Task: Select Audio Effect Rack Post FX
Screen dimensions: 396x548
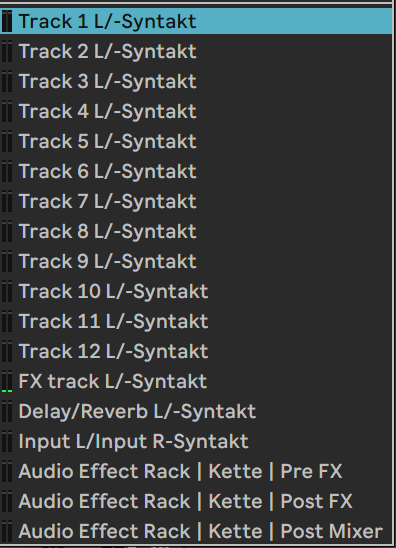Action: click(x=196, y=502)
